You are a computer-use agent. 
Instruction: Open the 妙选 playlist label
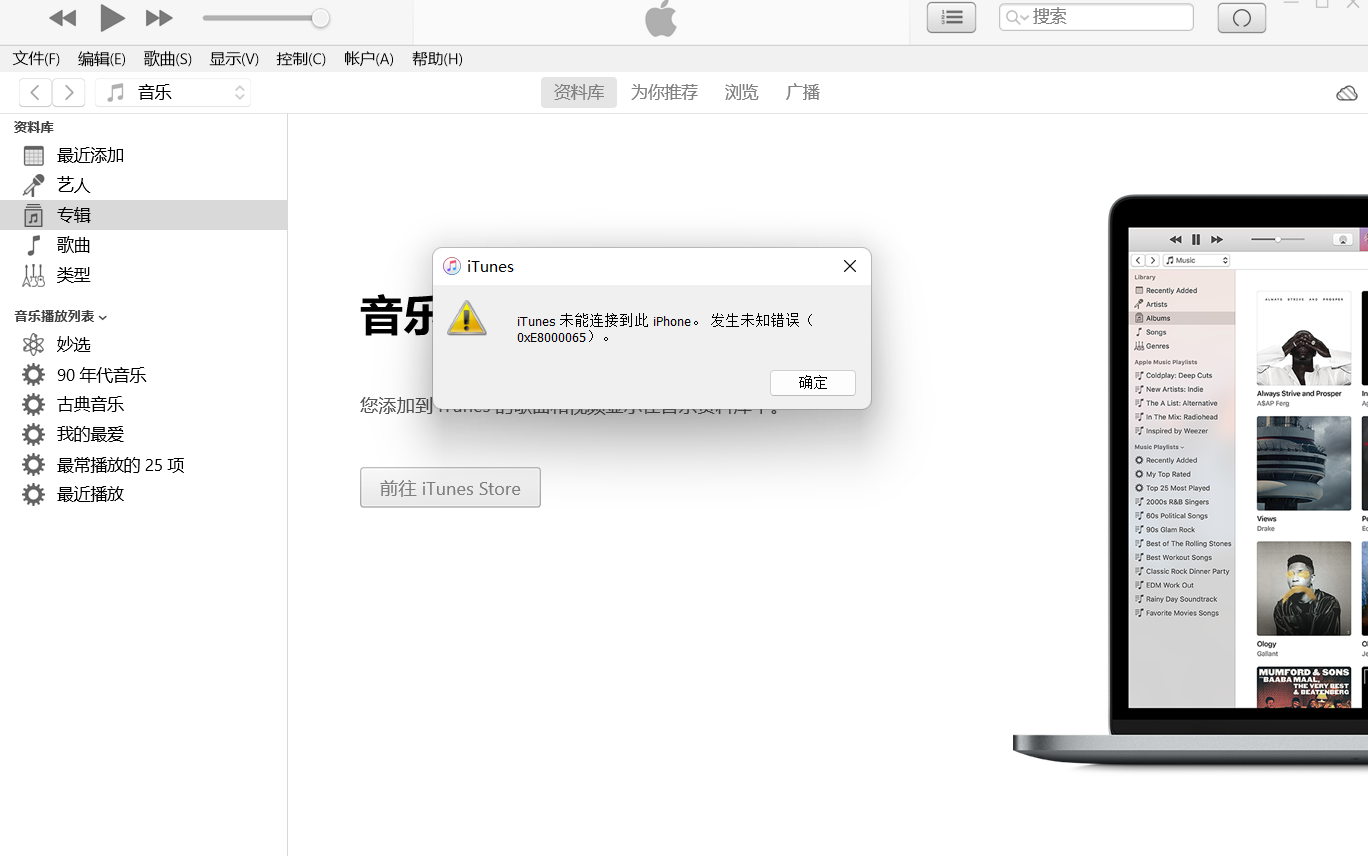tap(74, 345)
